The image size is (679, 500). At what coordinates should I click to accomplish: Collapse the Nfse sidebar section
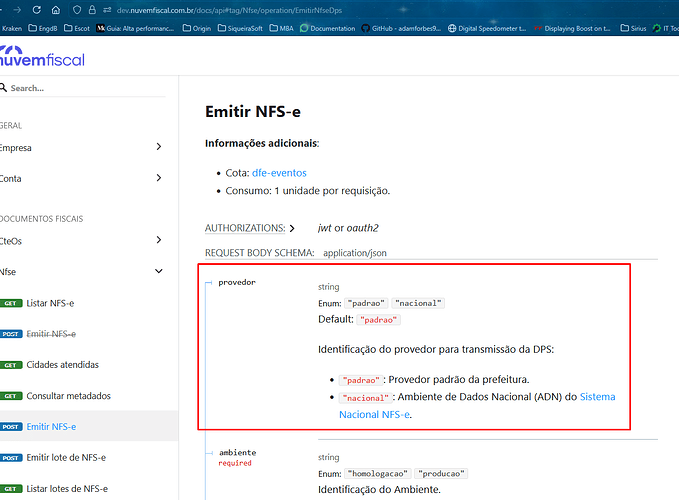point(82,271)
